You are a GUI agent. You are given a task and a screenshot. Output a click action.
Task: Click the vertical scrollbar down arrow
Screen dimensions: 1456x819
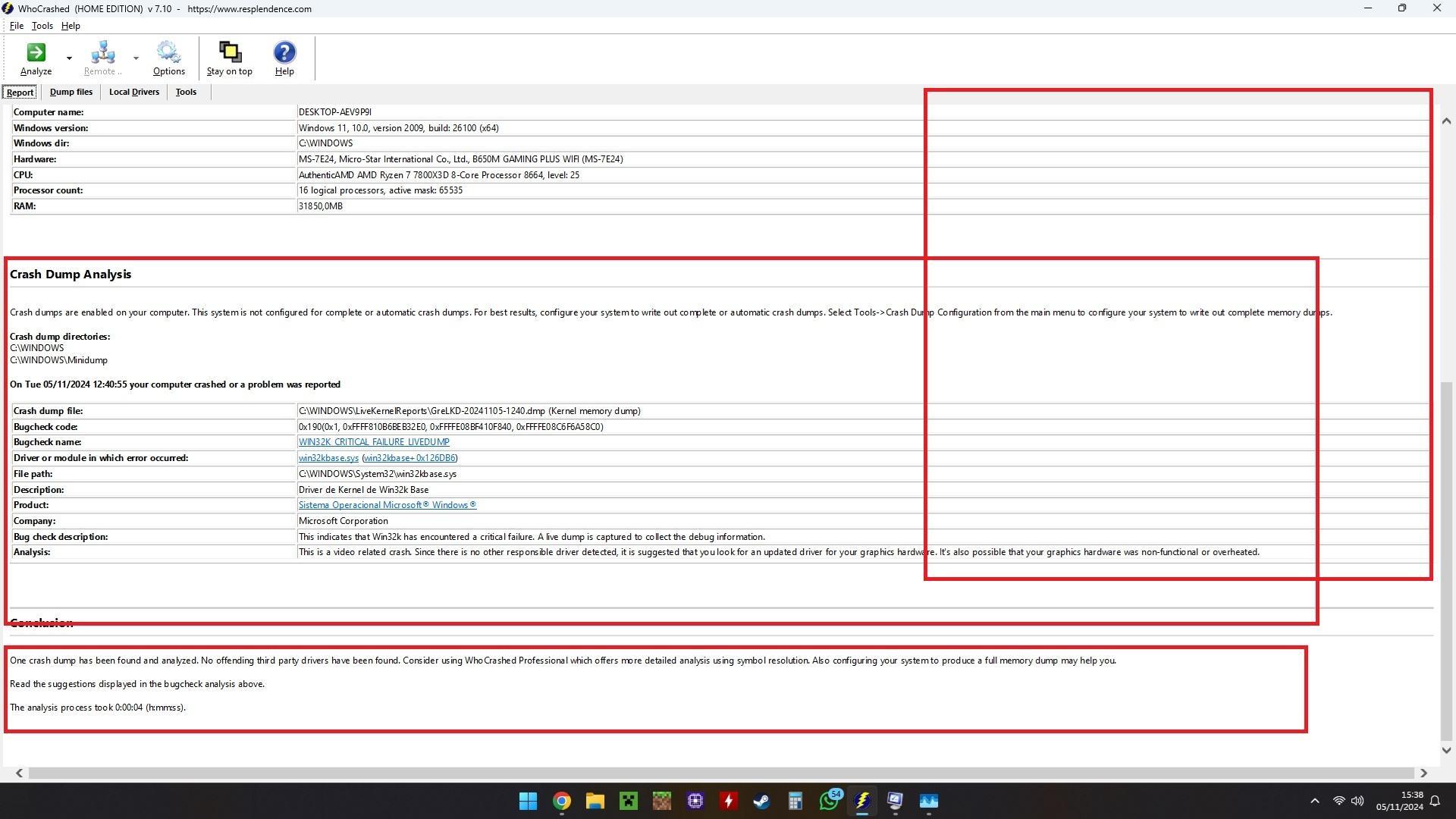point(1446,750)
